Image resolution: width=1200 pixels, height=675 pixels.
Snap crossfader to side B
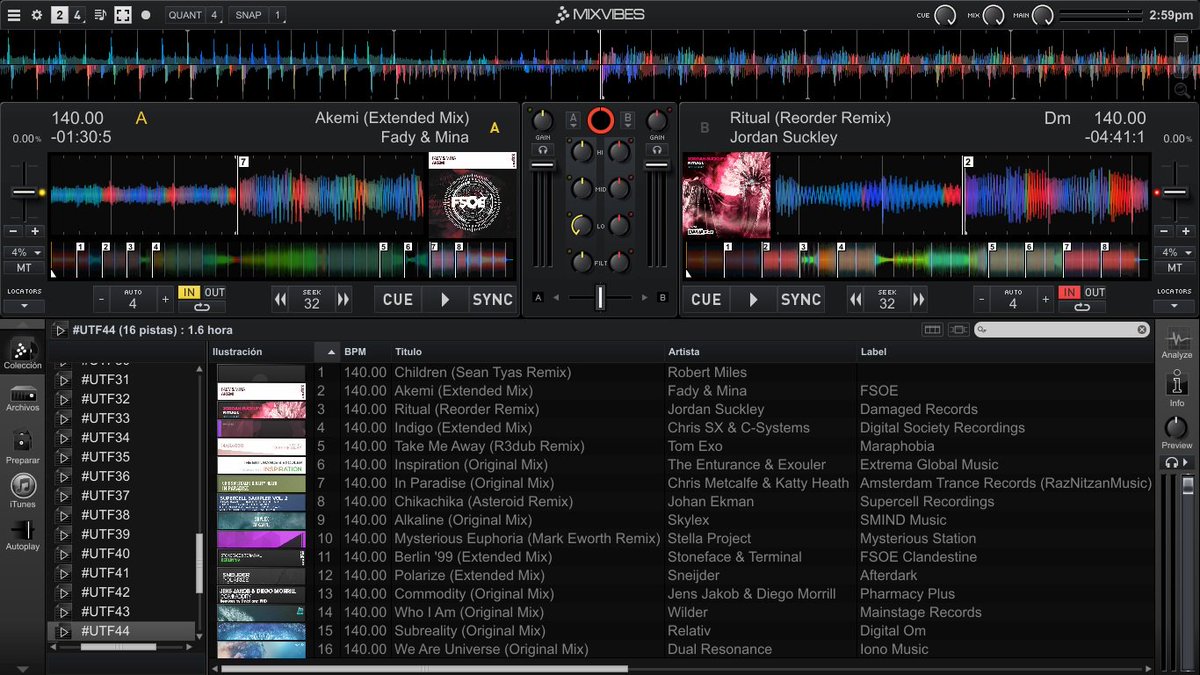point(663,298)
